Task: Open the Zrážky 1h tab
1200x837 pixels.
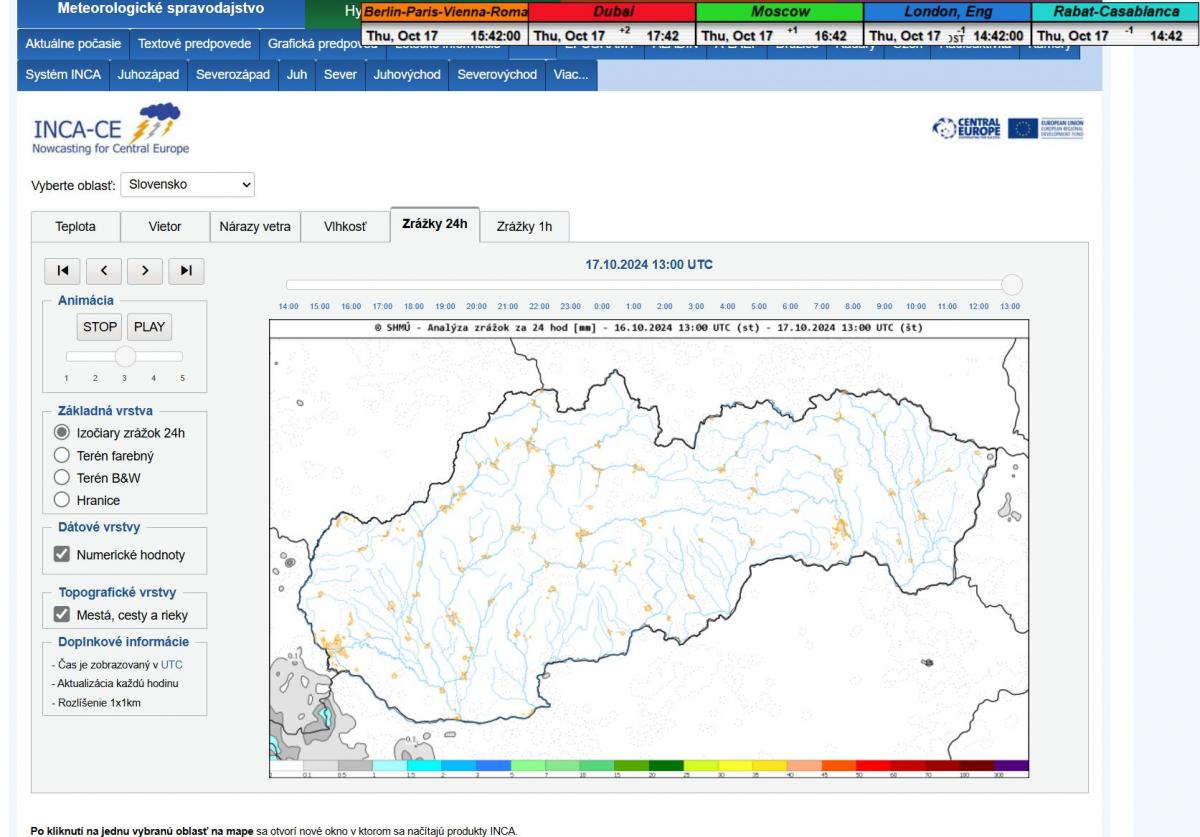Action: tap(524, 227)
